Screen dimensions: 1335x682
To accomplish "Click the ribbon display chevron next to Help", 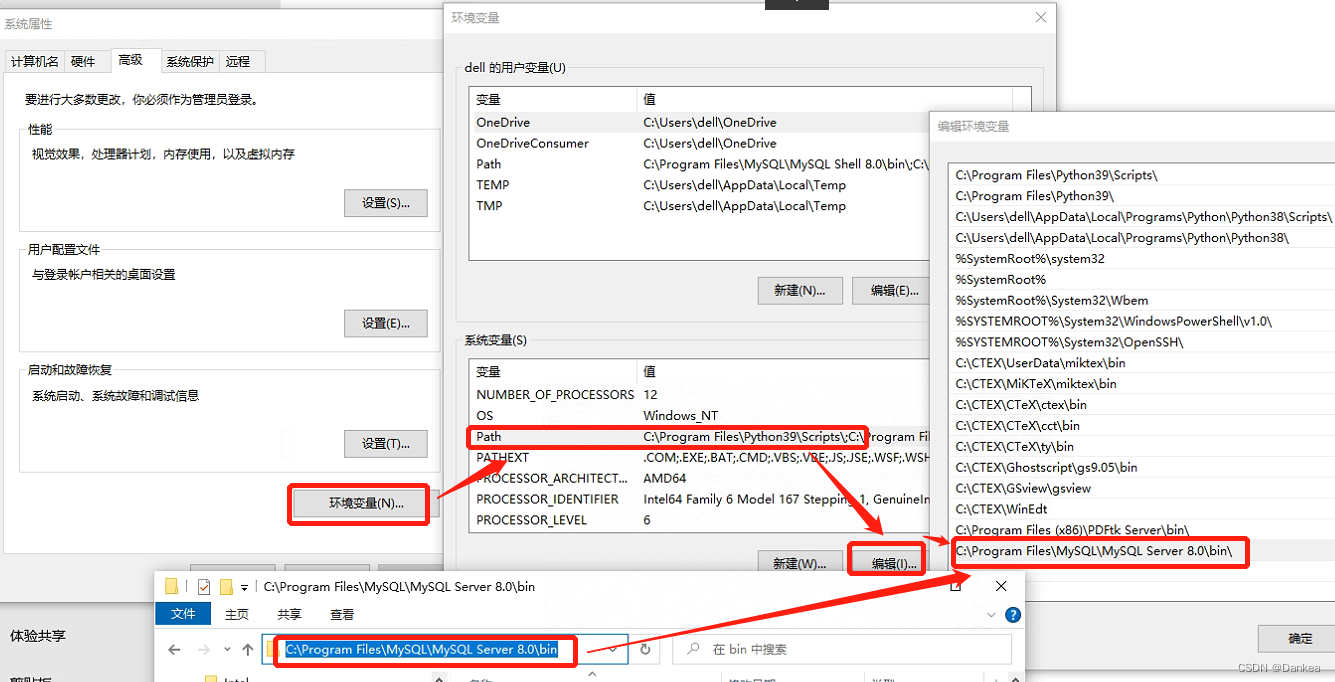I will pyautogui.click(x=990, y=615).
